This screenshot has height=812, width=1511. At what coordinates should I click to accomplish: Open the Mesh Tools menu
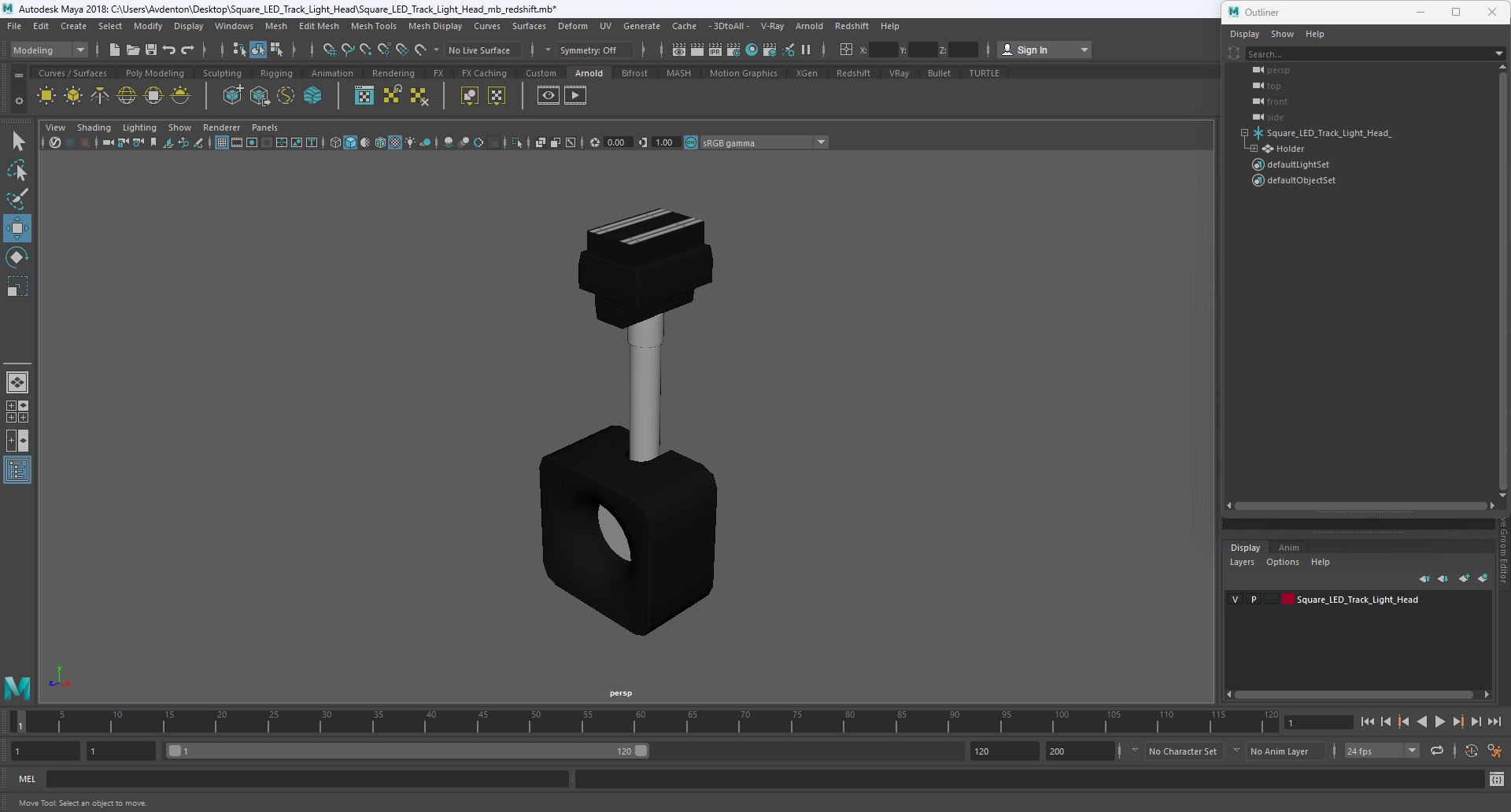(373, 26)
